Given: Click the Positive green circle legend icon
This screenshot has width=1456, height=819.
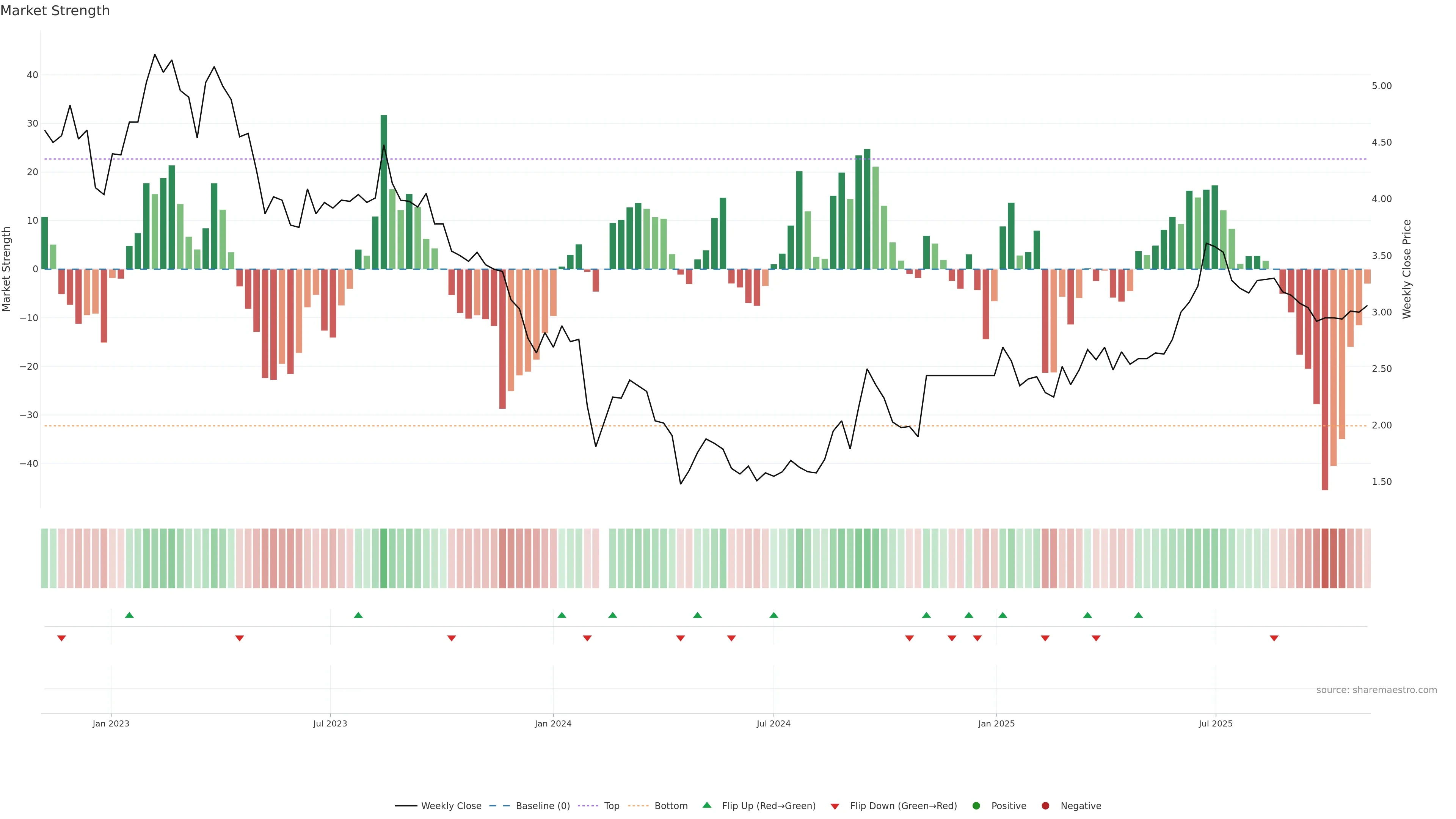Looking at the screenshot, I should point(976,806).
